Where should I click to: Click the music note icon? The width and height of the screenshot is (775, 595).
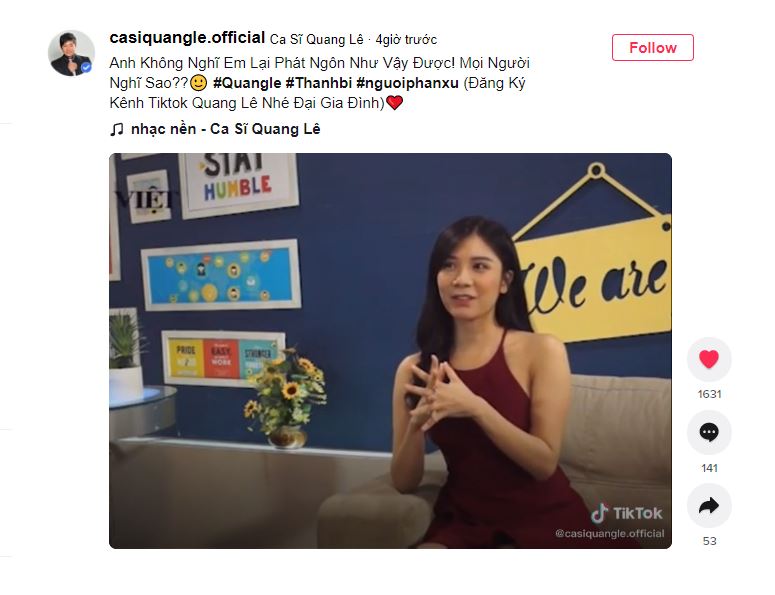pos(117,129)
